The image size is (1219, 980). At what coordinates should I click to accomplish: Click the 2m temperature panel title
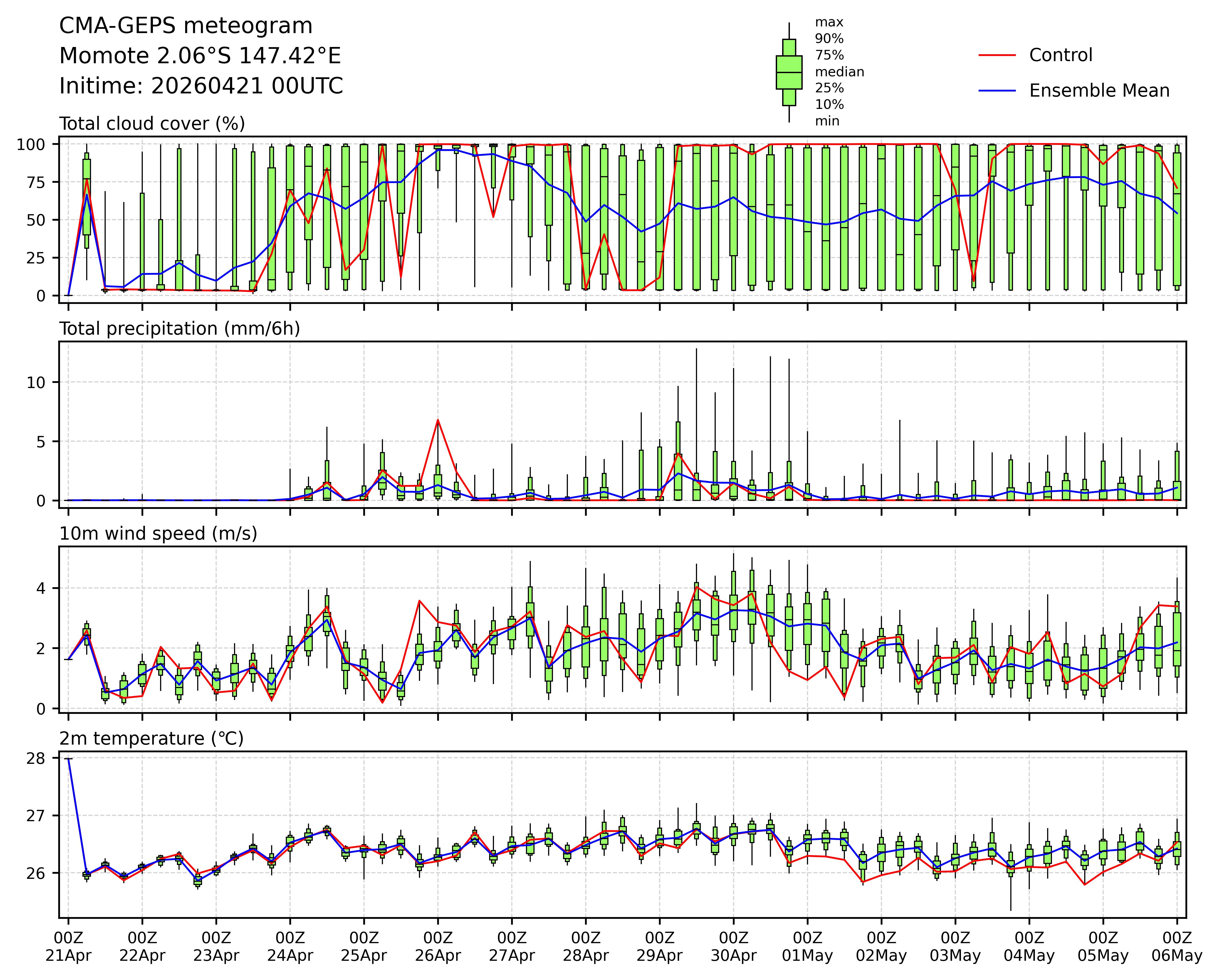152,738
